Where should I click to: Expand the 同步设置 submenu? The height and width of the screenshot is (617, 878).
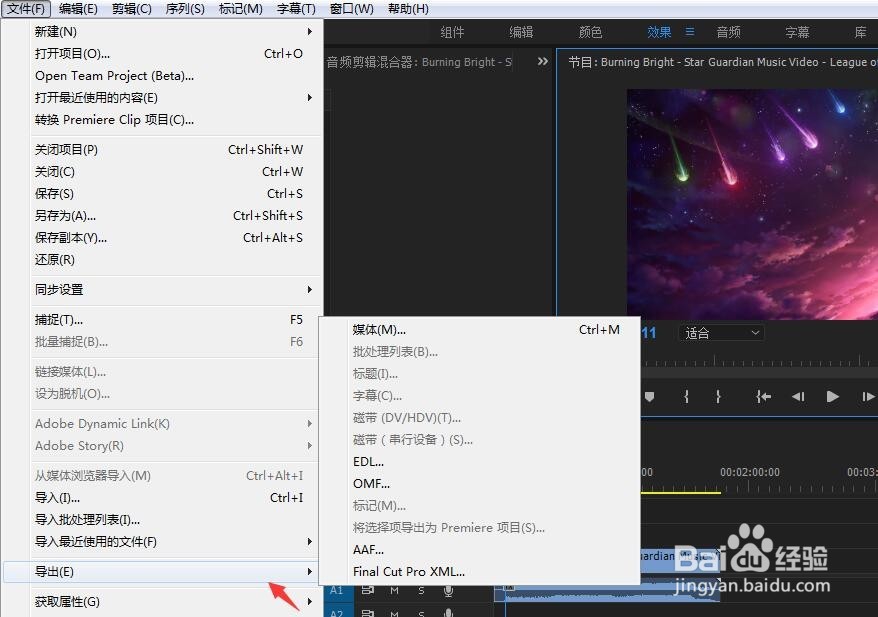[x=309, y=289]
